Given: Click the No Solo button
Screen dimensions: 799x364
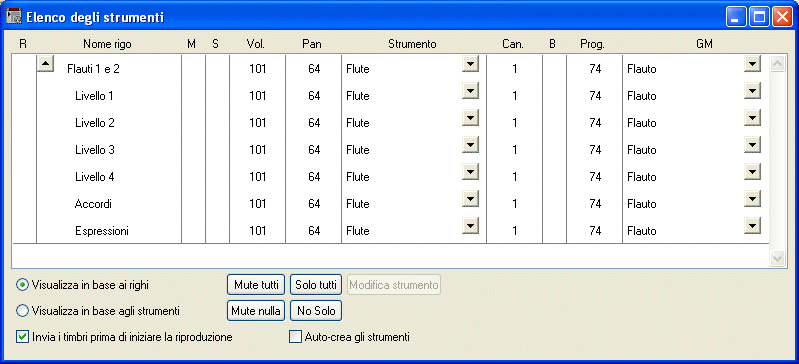Looking at the screenshot, I should coord(316,311).
